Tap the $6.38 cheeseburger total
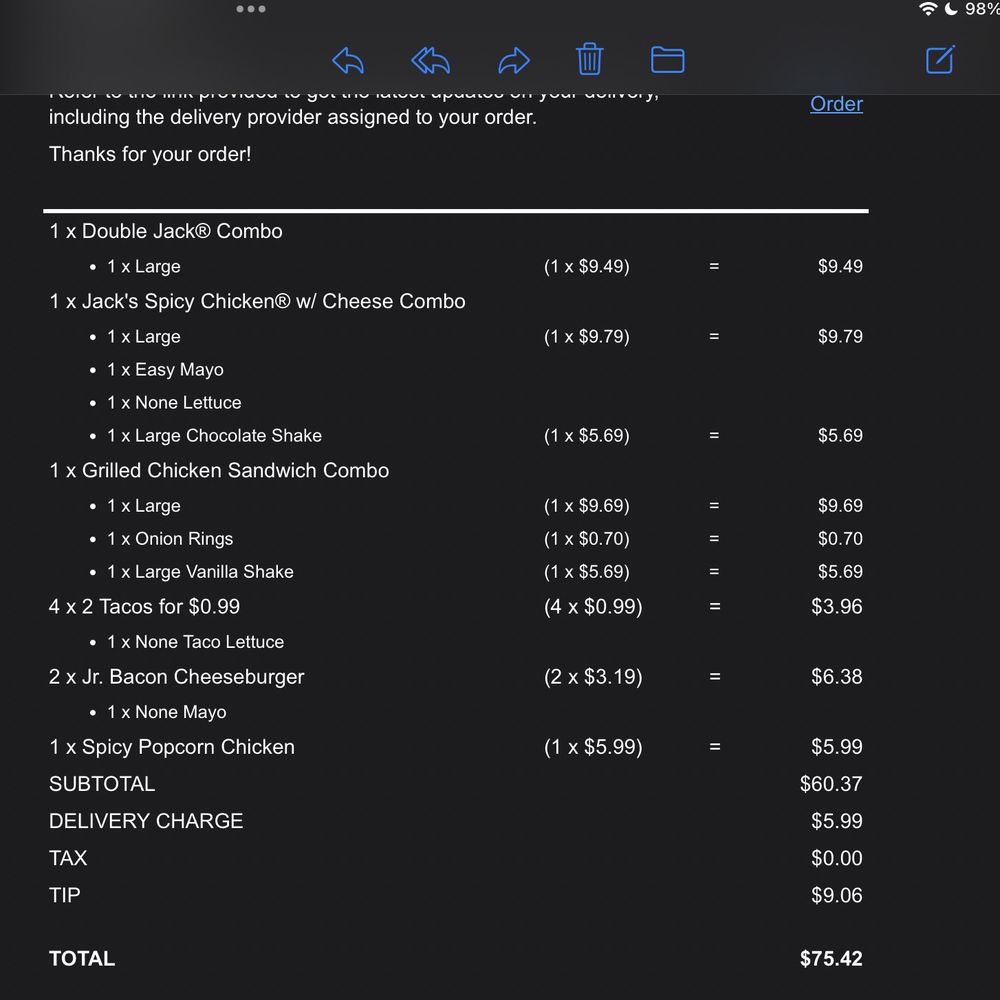This screenshot has height=1000, width=1000. point(837,677)
